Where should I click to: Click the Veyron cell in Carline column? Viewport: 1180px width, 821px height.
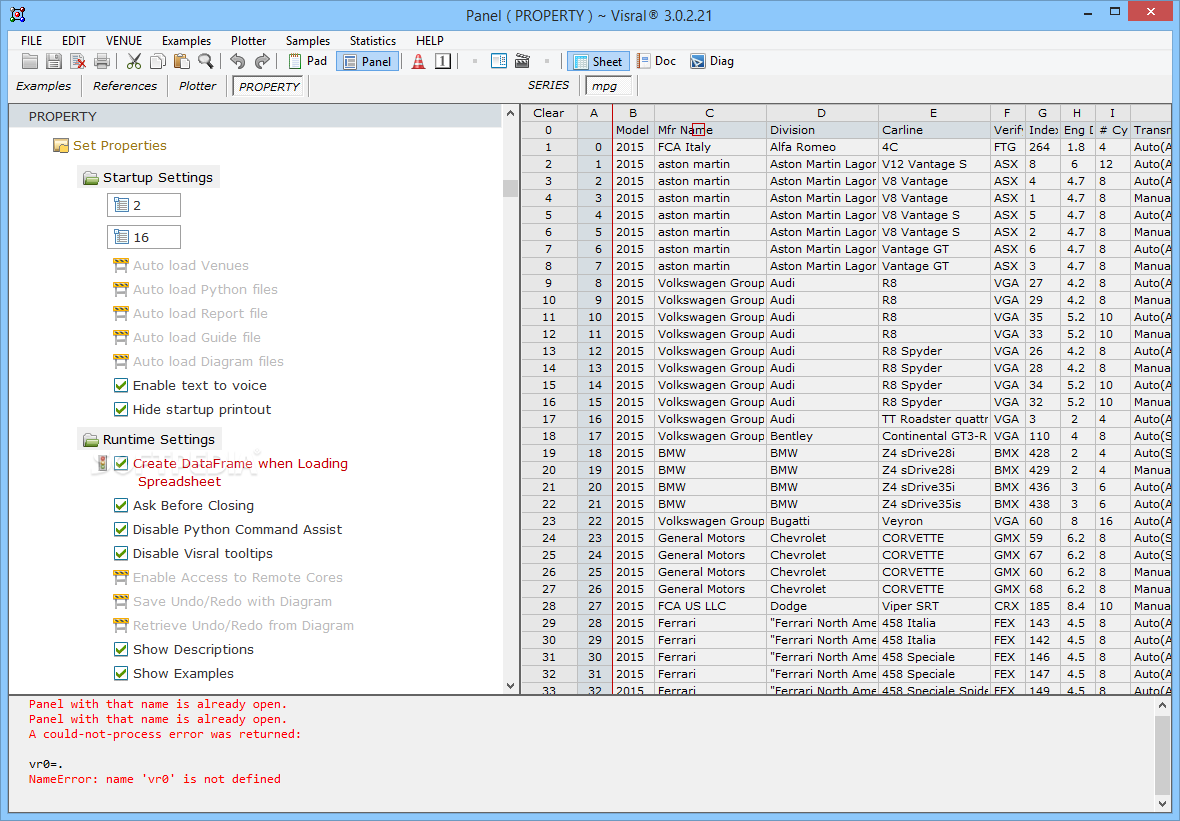coord(934,521)
